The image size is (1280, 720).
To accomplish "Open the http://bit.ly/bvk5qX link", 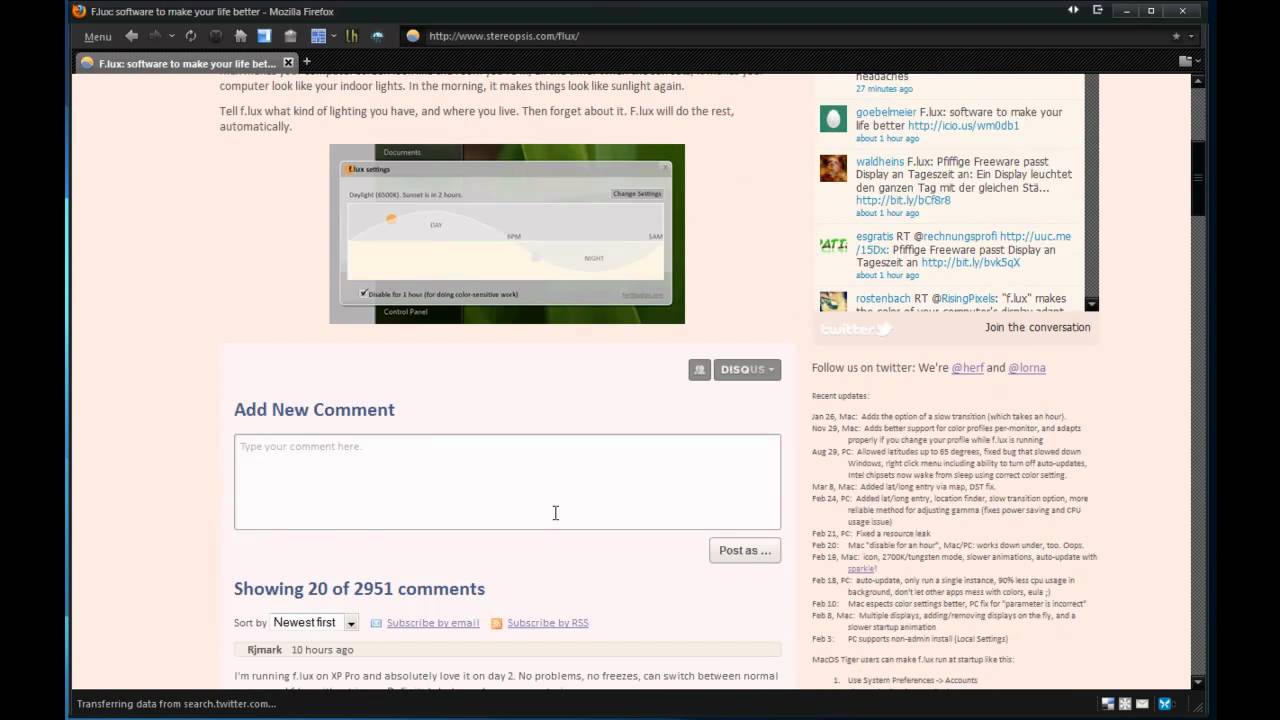I will click(971, 263).
